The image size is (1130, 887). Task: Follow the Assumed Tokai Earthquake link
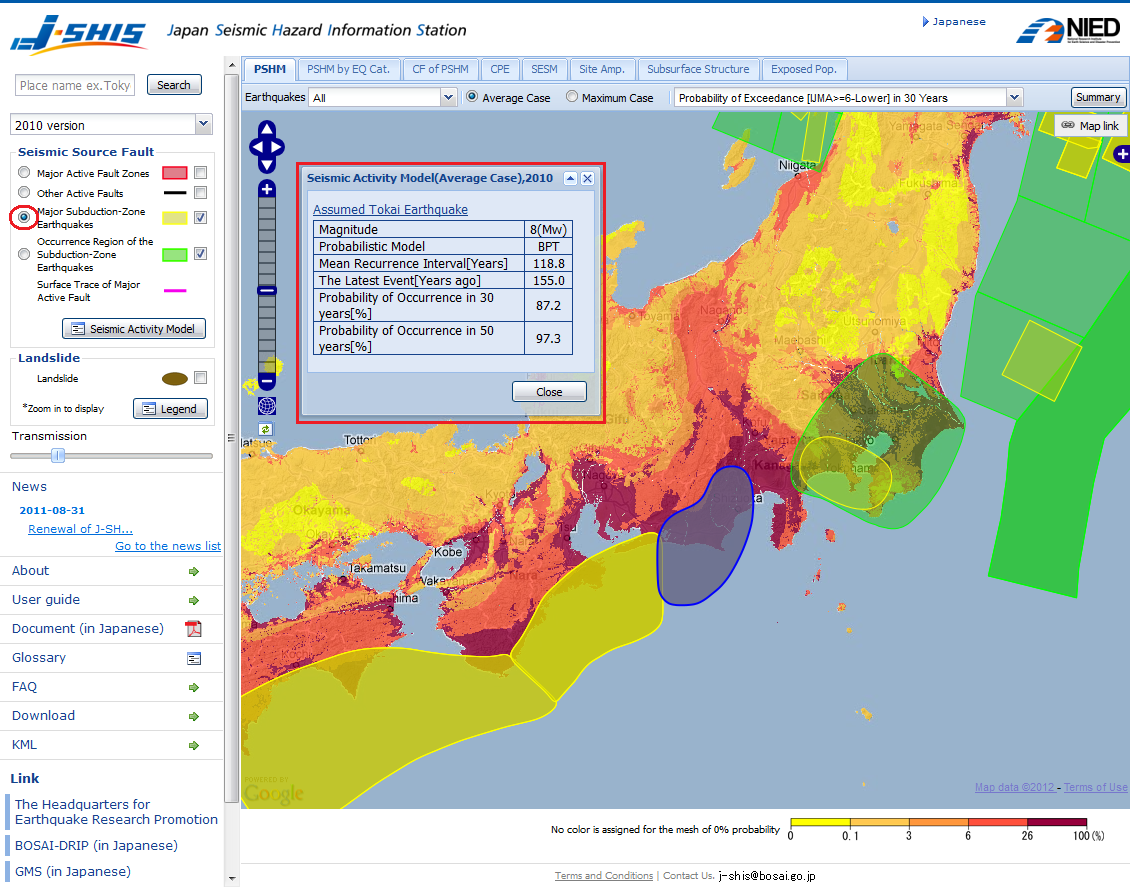pyautogui.click(x=391, y=207)
